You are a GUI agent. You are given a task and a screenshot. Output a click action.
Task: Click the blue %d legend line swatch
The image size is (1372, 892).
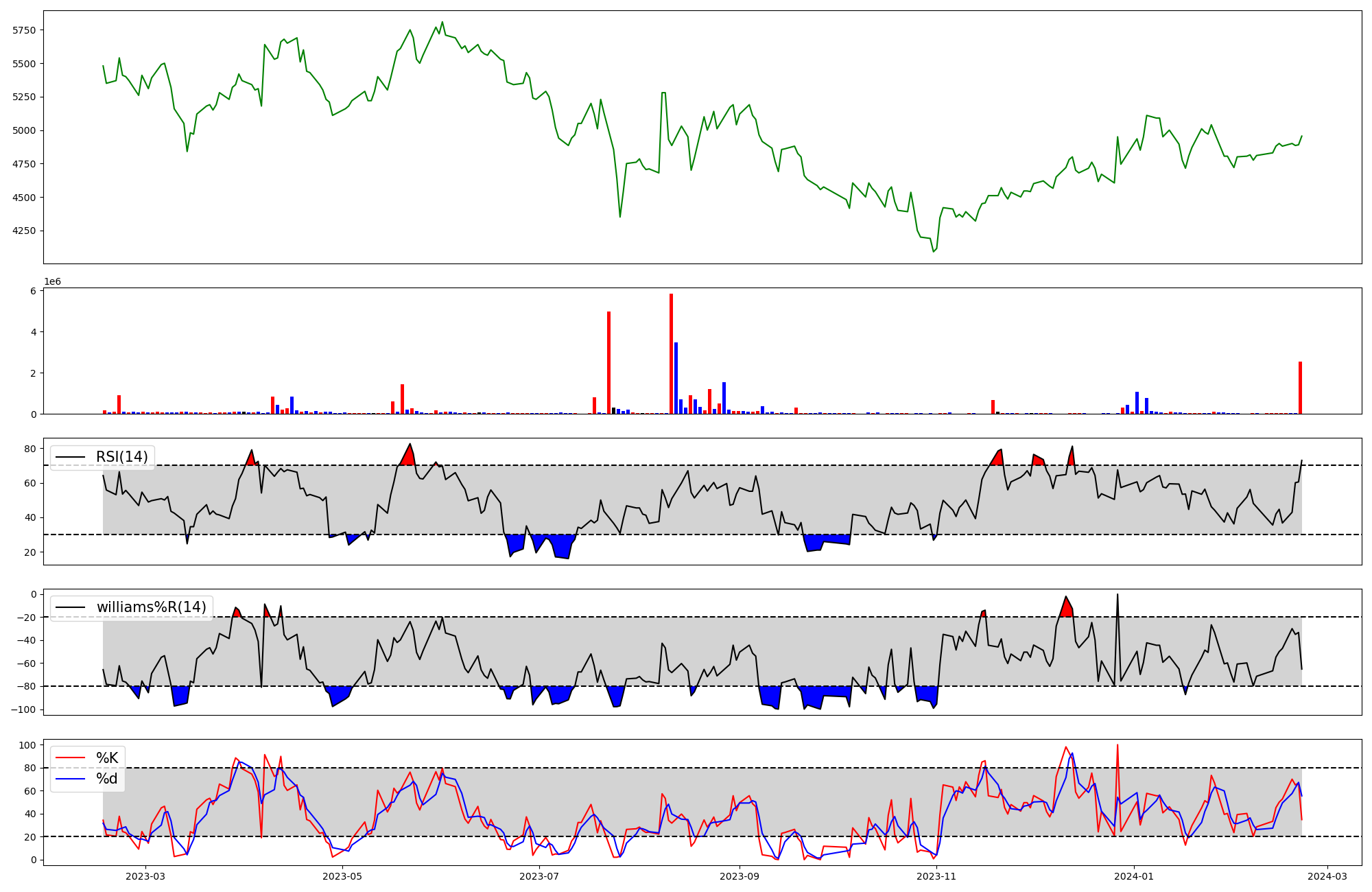[71, 779]
